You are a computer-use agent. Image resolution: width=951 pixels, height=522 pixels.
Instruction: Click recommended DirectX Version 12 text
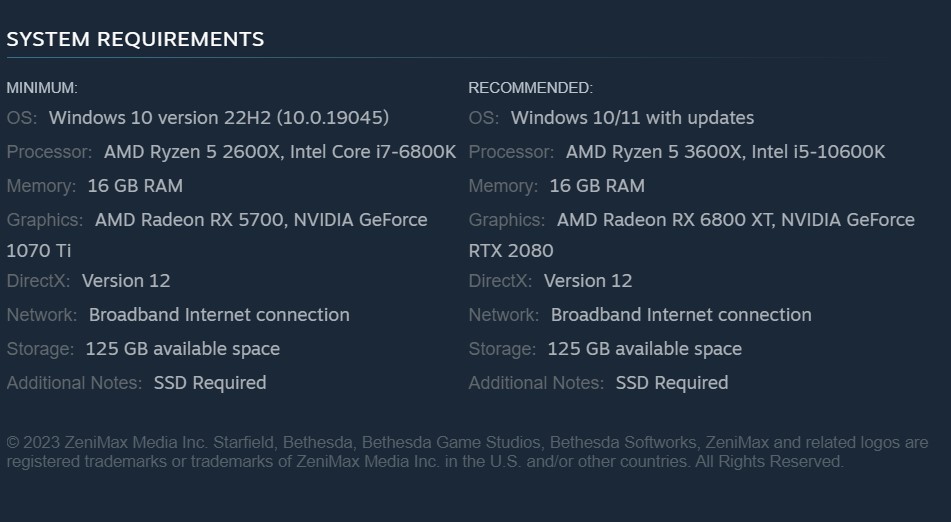588,281
